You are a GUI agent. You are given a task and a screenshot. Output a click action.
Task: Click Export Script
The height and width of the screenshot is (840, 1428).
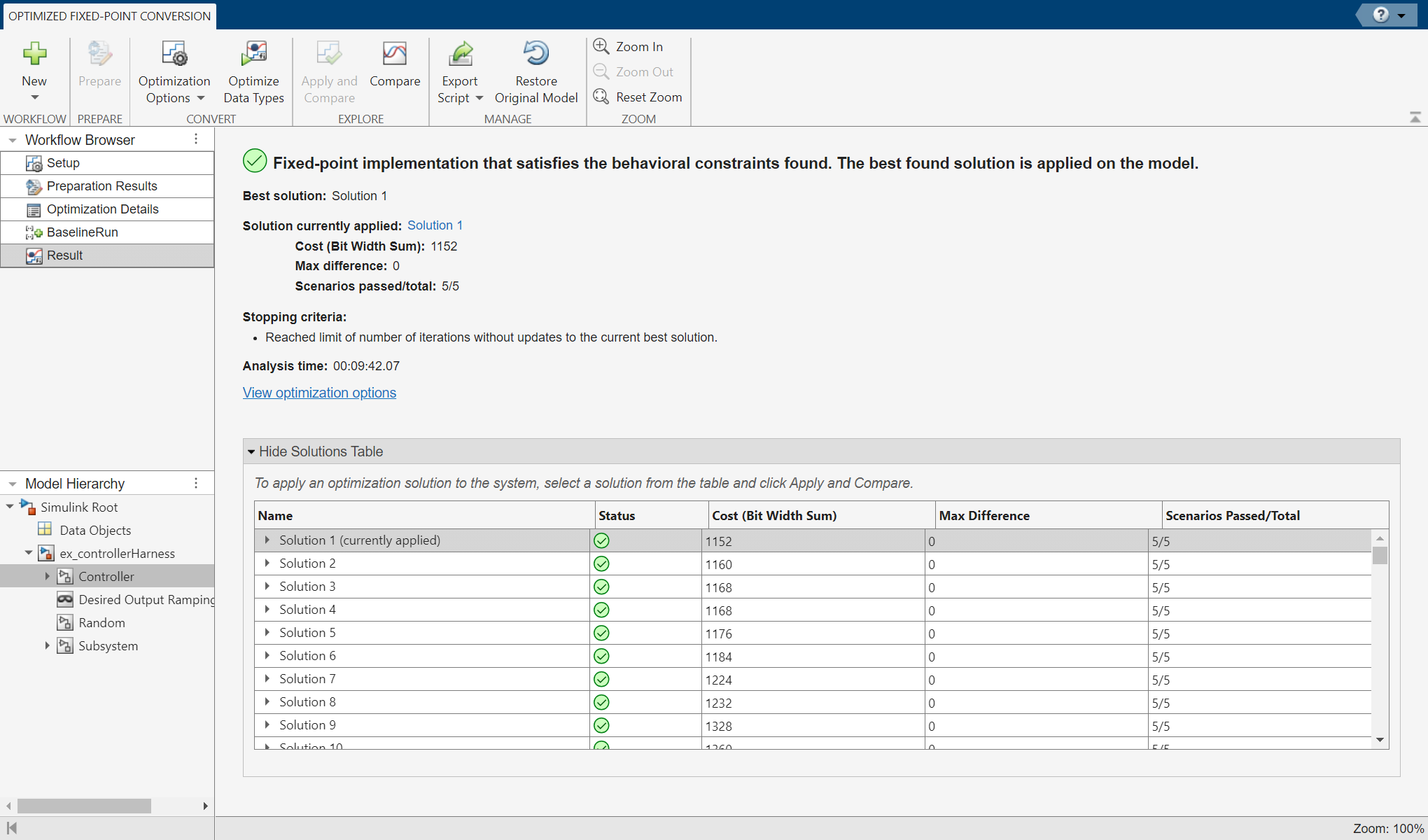[x=459, y=70]
